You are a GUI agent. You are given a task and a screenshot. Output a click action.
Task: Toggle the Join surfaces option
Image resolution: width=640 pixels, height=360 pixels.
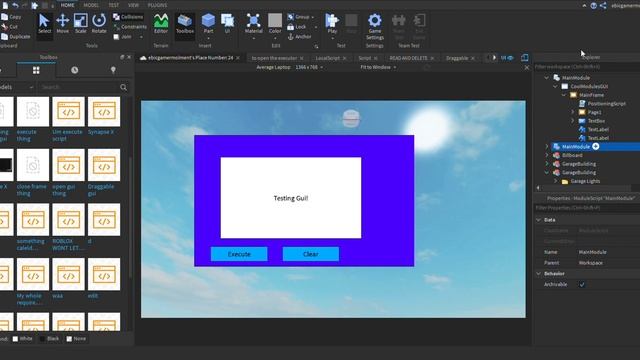tap(122, 36)
